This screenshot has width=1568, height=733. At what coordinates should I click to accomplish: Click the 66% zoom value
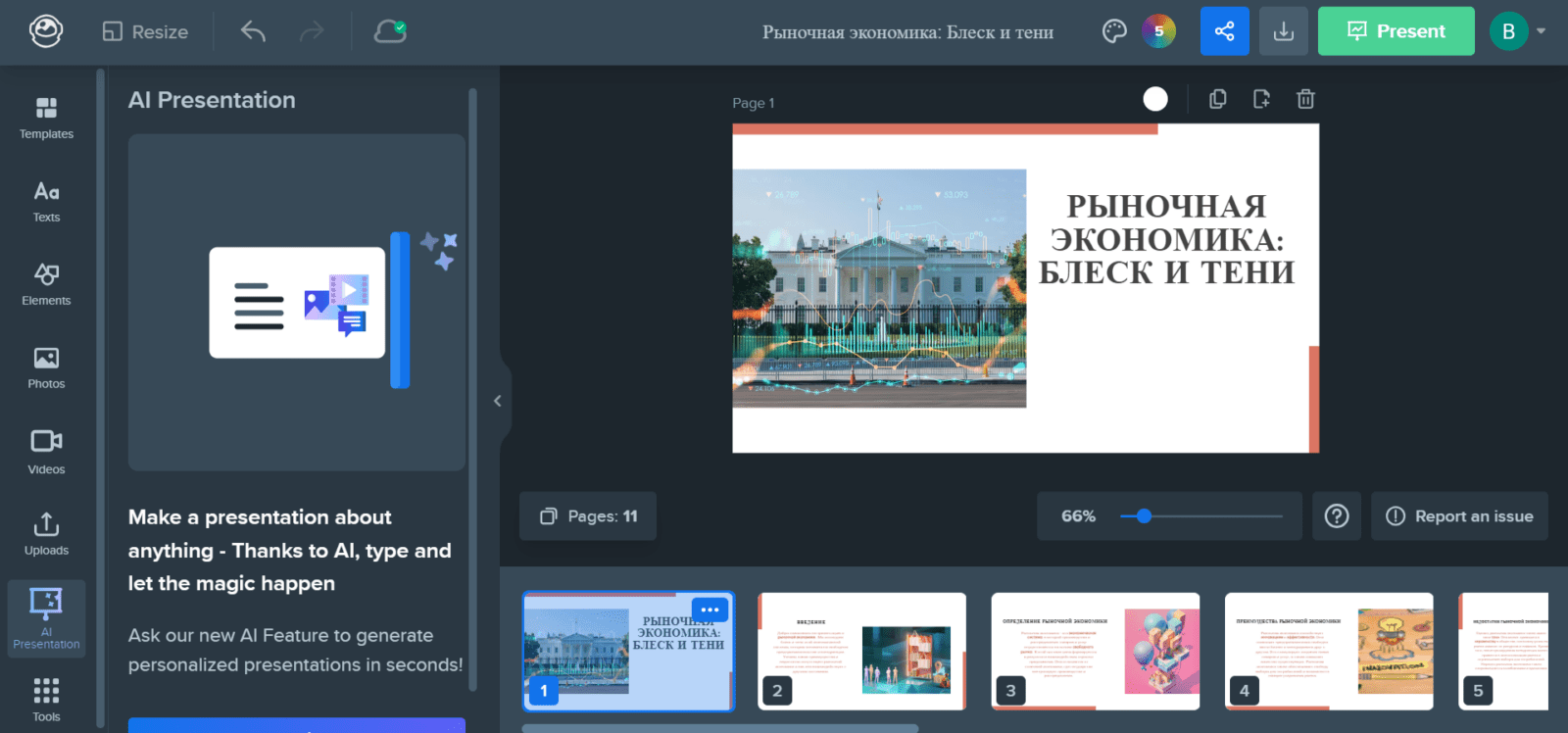click(x=1078, y=516)
